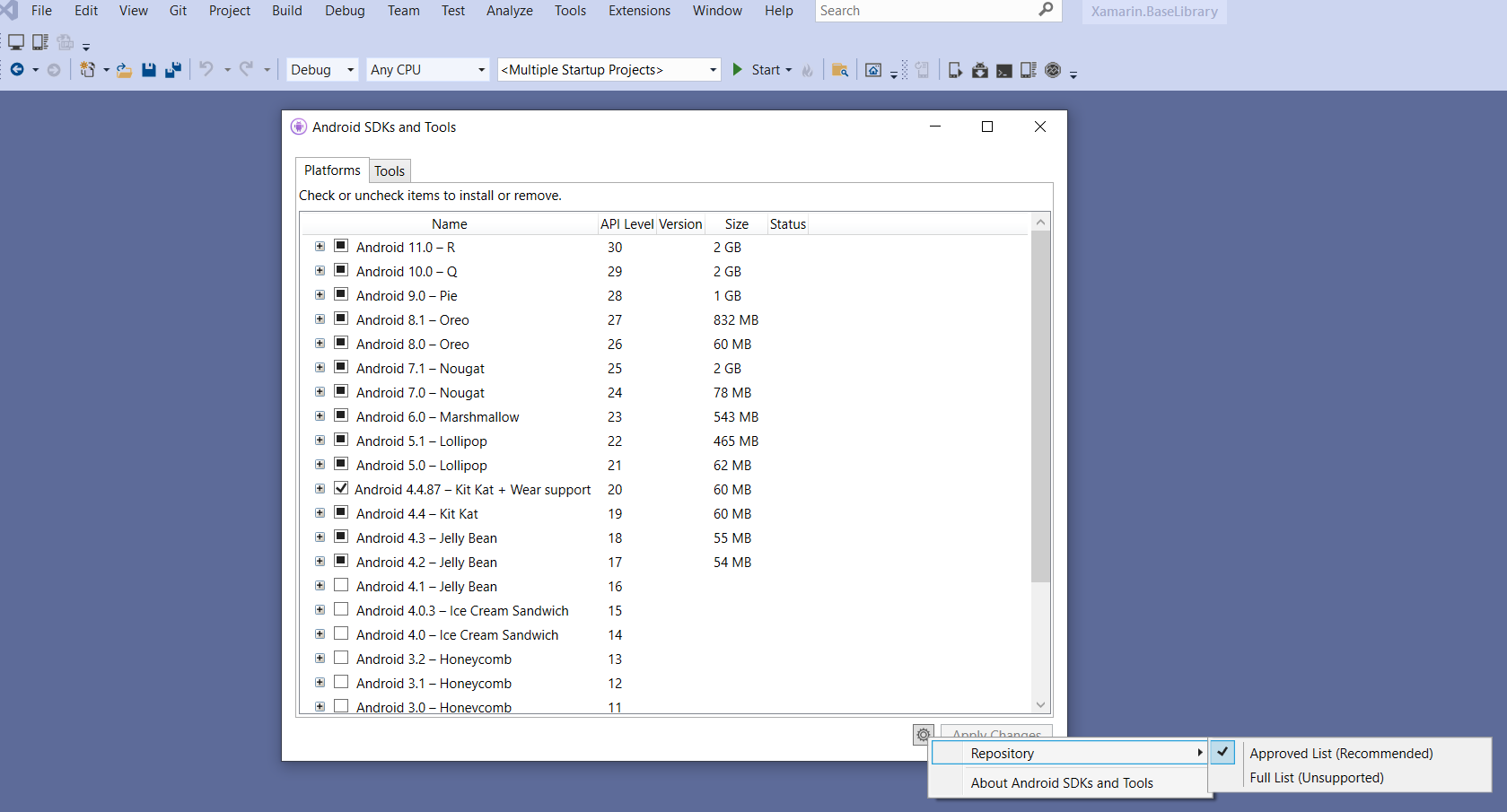Viewport: 1507px width, 812px height.
Task: Switch to the Tools tab in the SDK dialog
Action: (x=390, y=170)
